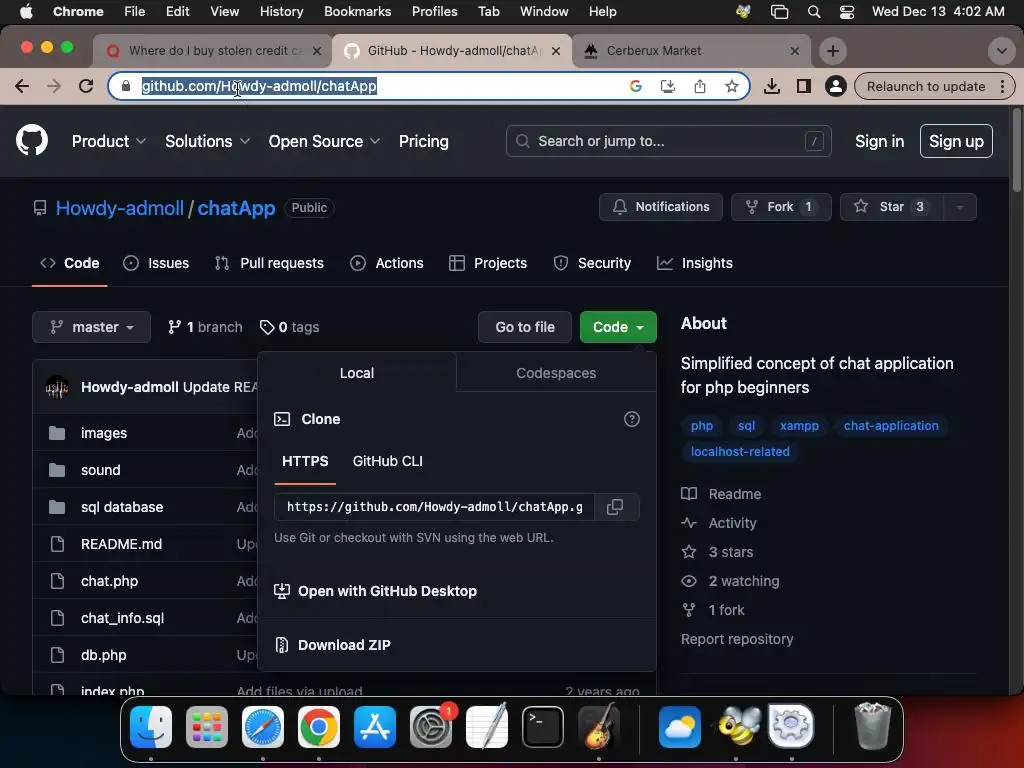Open the Projects tab

coord(488,263)
